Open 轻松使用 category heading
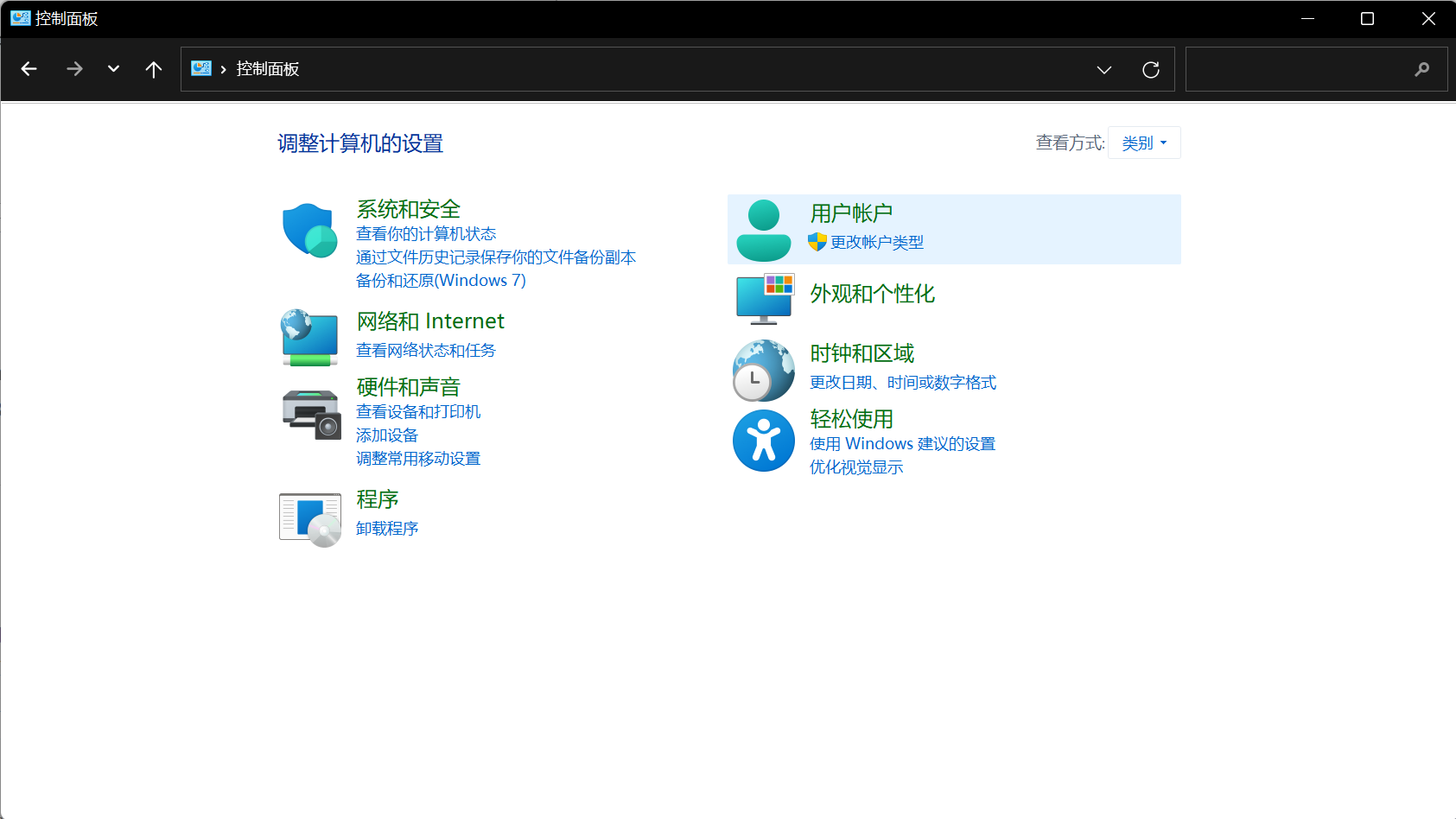 (851, 419)
